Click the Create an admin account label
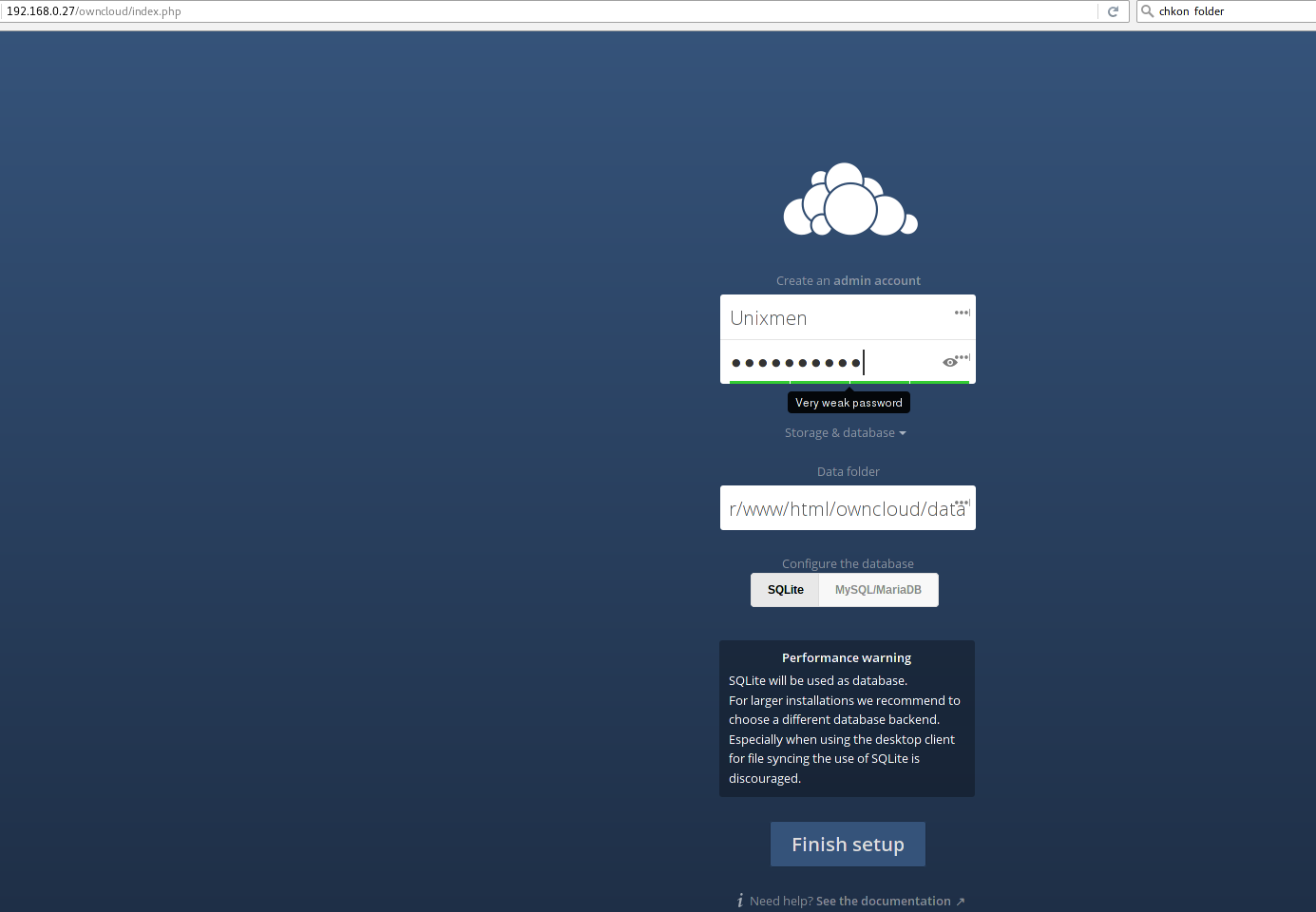The image size is (1316, 912). (x=848, y=280)
